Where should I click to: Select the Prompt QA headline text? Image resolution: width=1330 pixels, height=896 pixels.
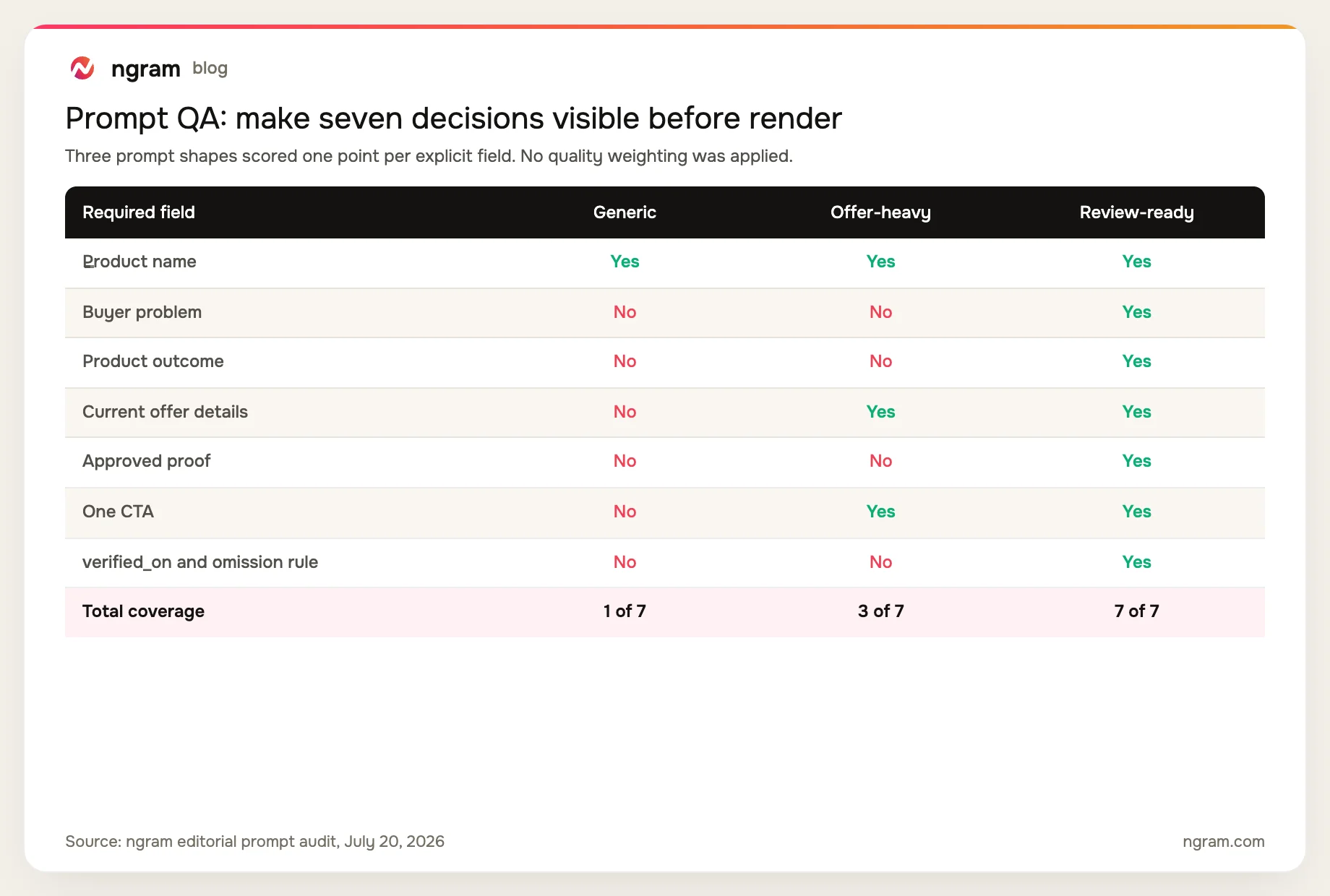click(x=453, y=119)
